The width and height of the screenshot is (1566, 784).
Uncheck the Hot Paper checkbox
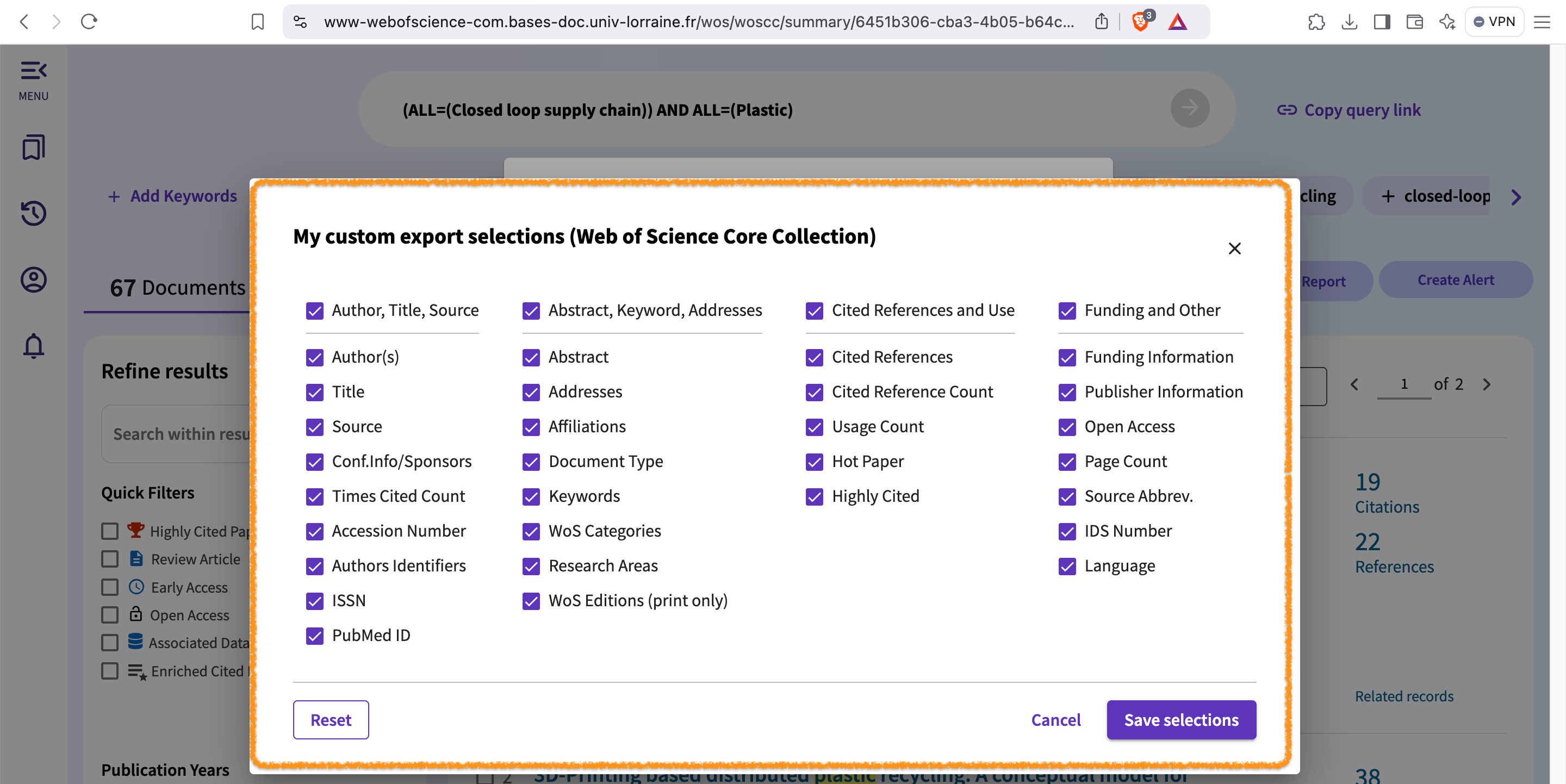click(814, 462)
